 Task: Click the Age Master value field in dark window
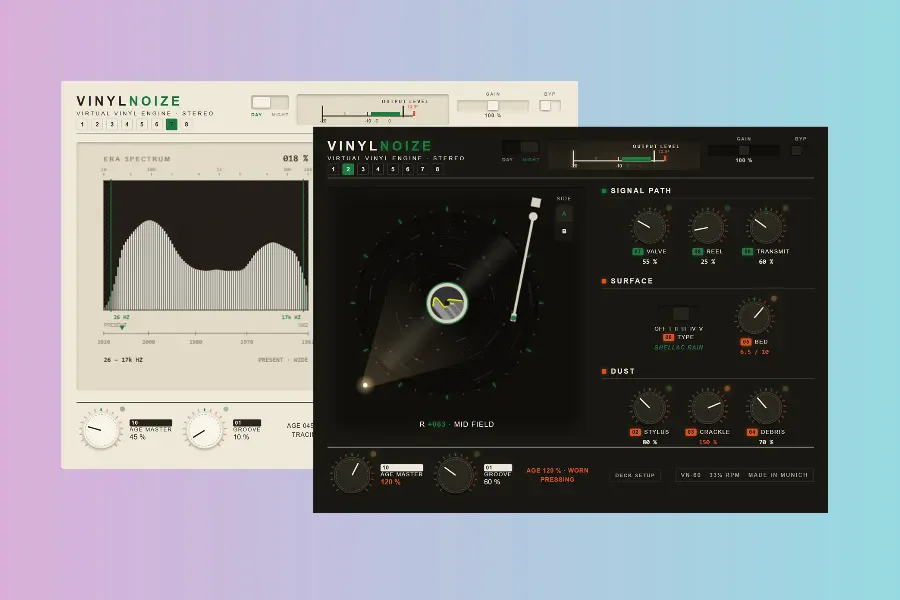402,467
